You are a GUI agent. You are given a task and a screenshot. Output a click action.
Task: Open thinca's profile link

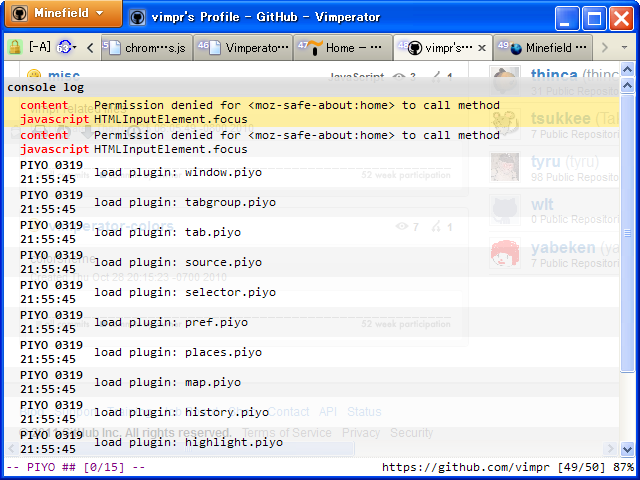click(x=553, y=75)
